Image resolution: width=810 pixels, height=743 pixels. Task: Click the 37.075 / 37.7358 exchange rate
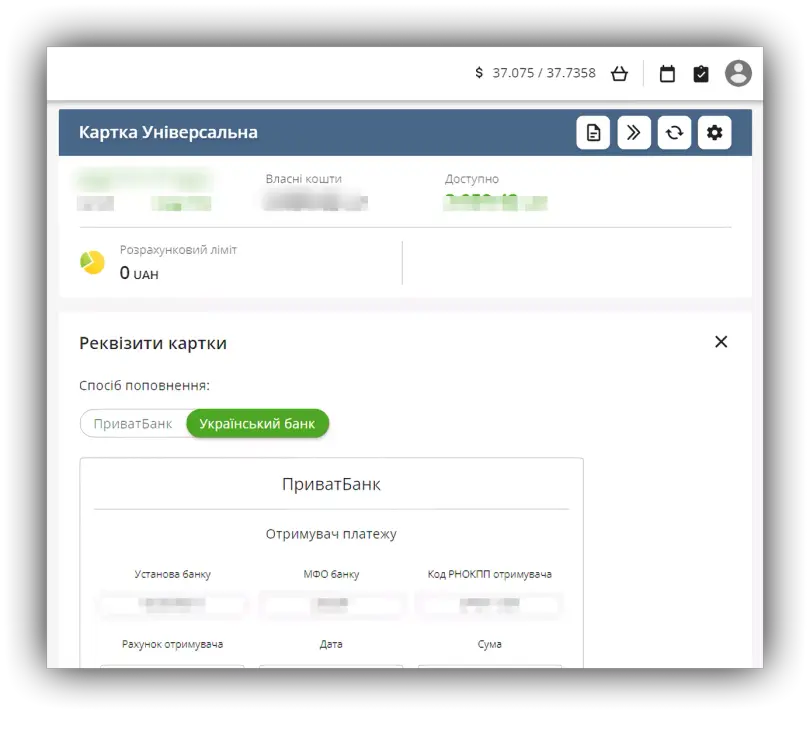(543, 73)
